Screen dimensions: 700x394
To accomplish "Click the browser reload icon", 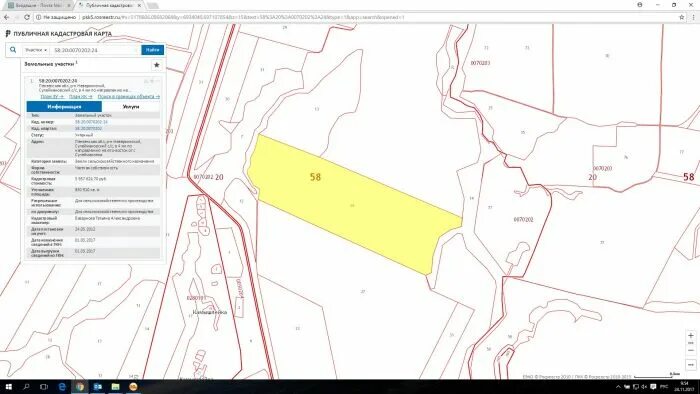I will (27, 17).
